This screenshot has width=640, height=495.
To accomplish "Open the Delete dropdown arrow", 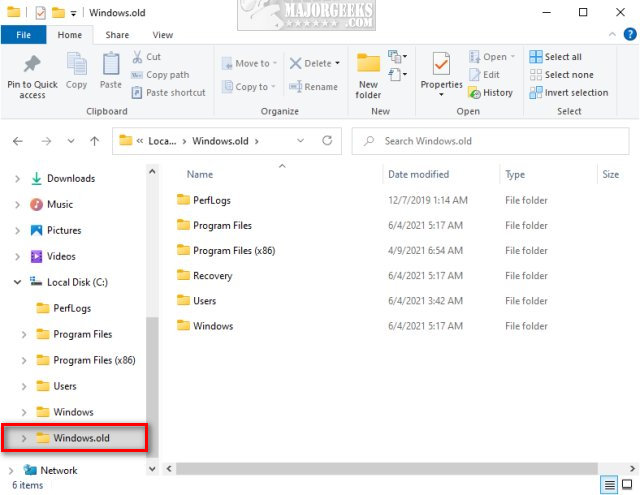I will pyautogui.click(x=338, y=63).
